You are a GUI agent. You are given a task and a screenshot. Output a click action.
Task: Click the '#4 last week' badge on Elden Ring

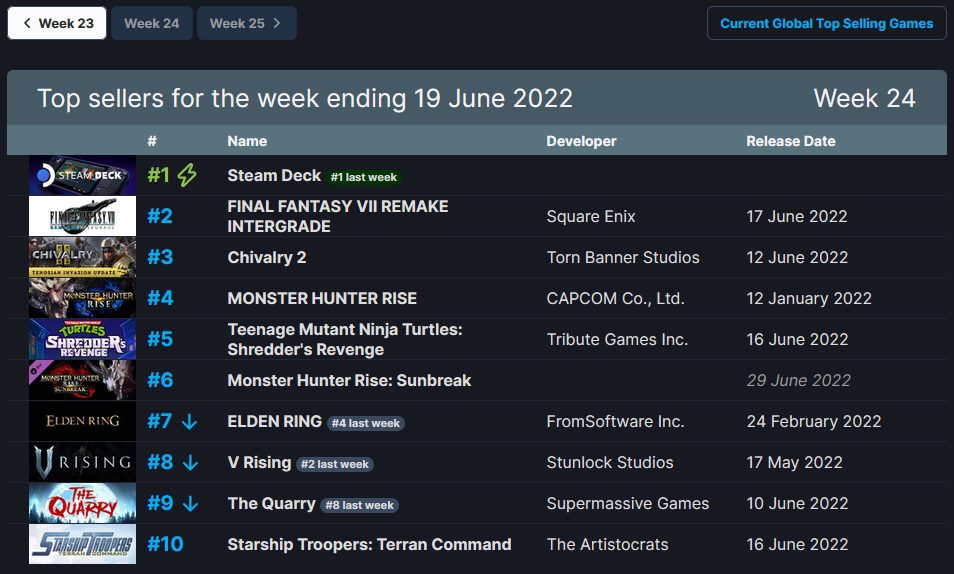click(366, 423)
